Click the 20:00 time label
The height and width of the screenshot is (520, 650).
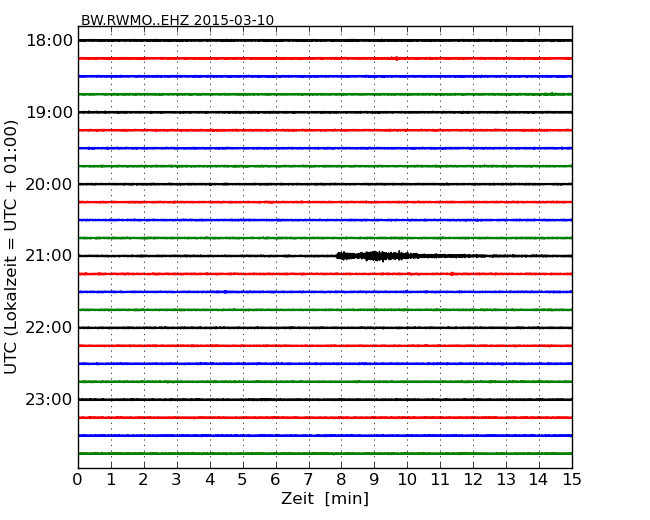pos(49,184)
